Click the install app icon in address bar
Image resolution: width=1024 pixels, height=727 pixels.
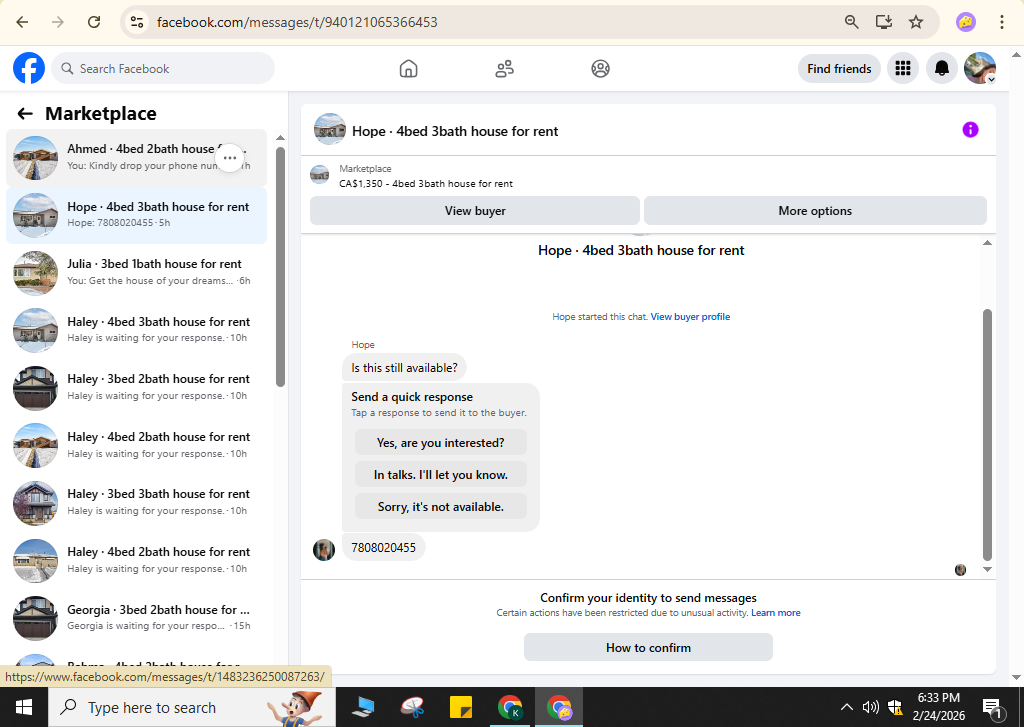884,22
